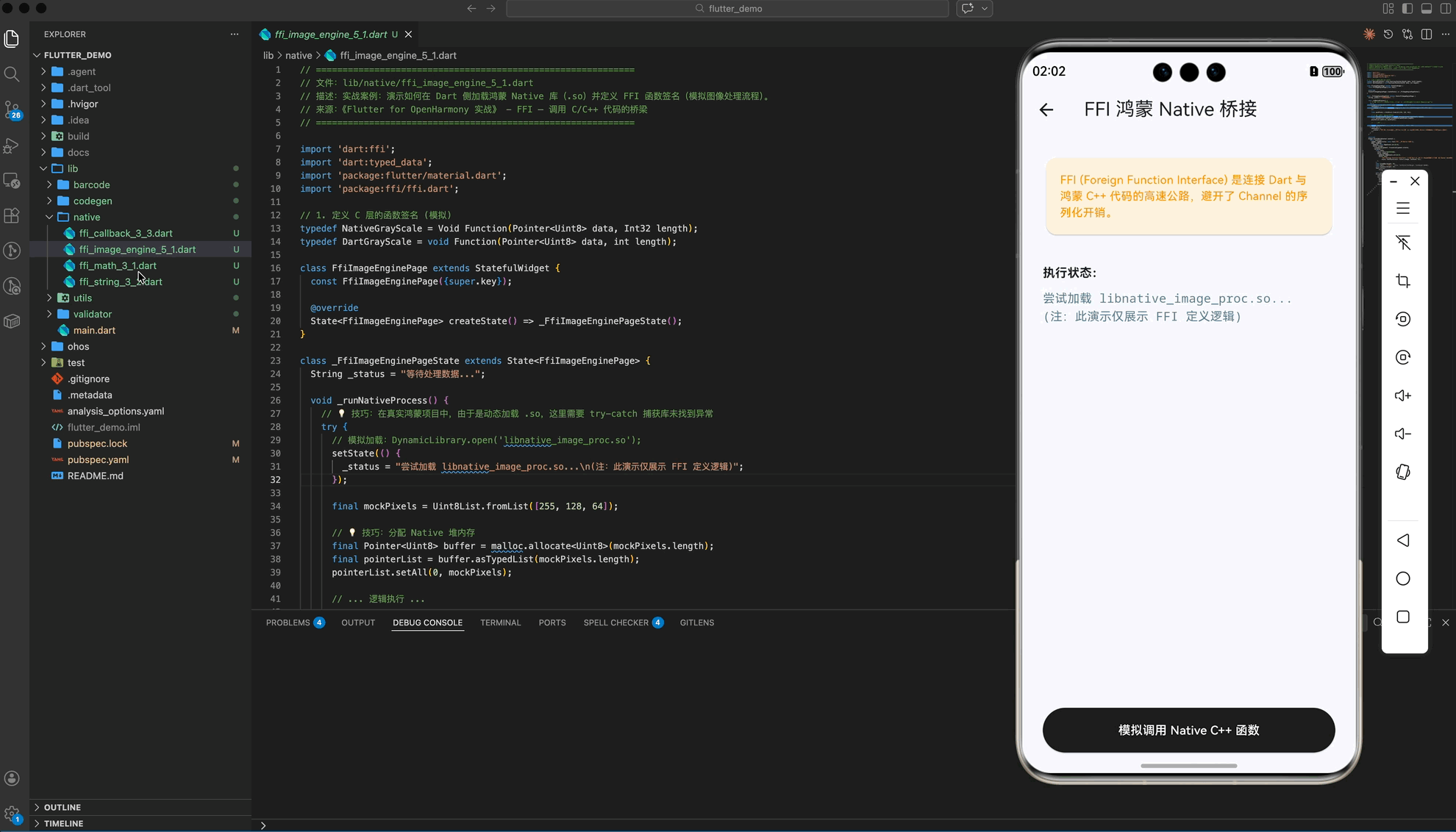
Task: Expand the barcode folder
Action: [x=91, y=184]
